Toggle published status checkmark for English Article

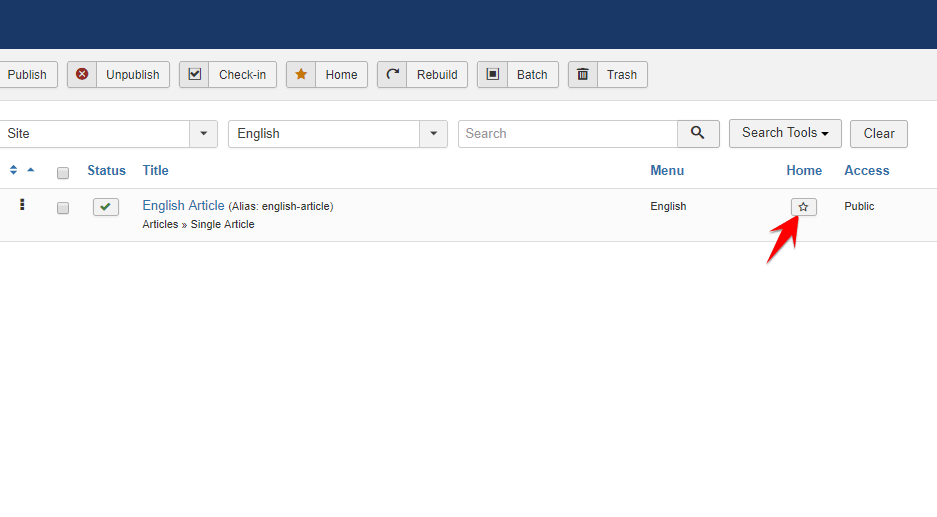click(106, 207)
